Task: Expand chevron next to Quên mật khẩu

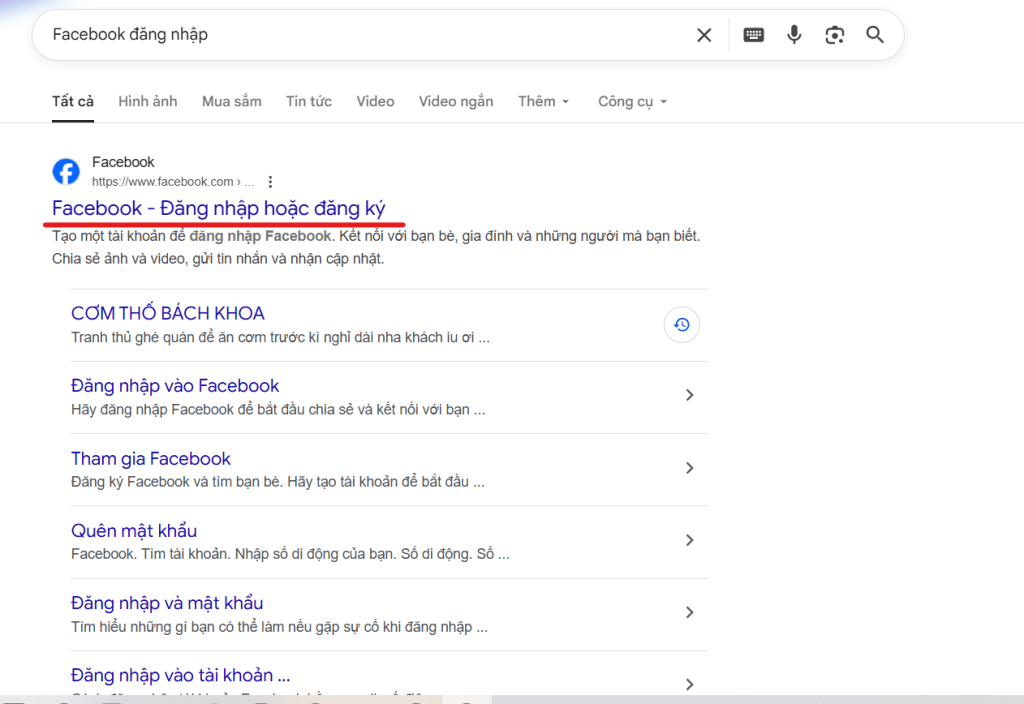Action: 689,540
